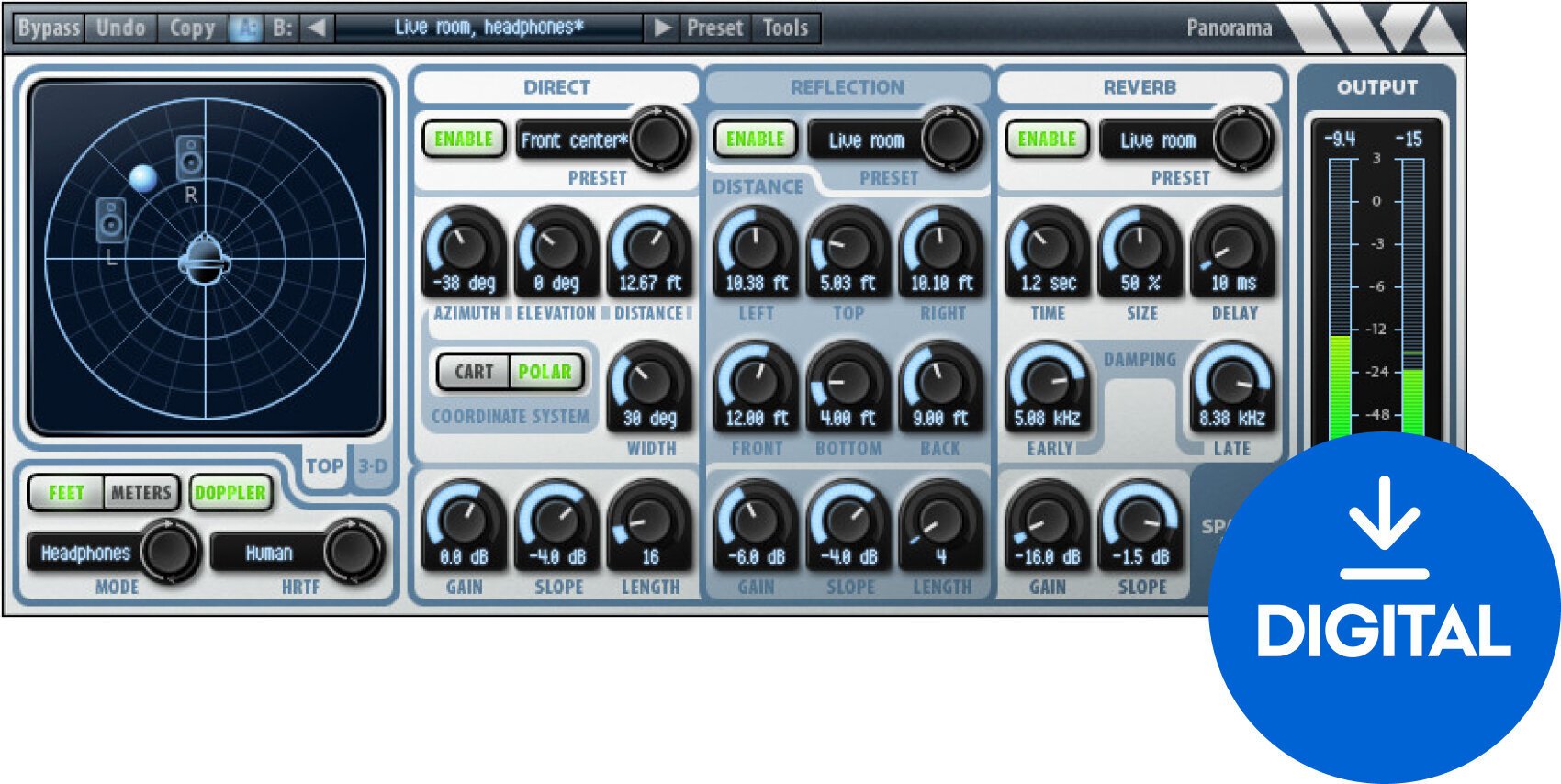The image size is (1561, 784).
Task: Set distance units to FEET
Action: [66, 493]
